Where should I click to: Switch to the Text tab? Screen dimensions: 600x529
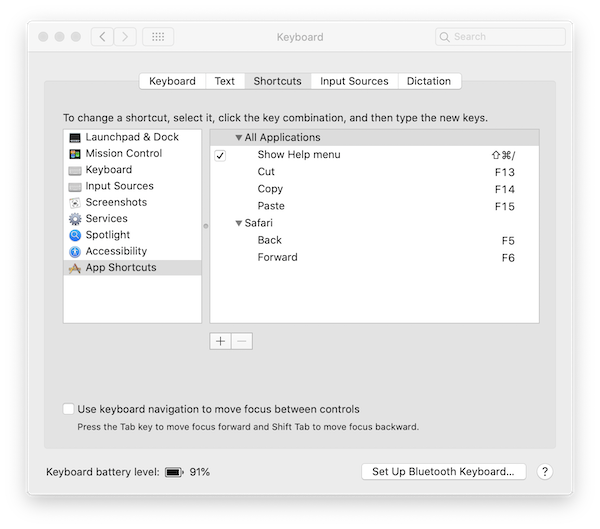(x=225, y=81)
